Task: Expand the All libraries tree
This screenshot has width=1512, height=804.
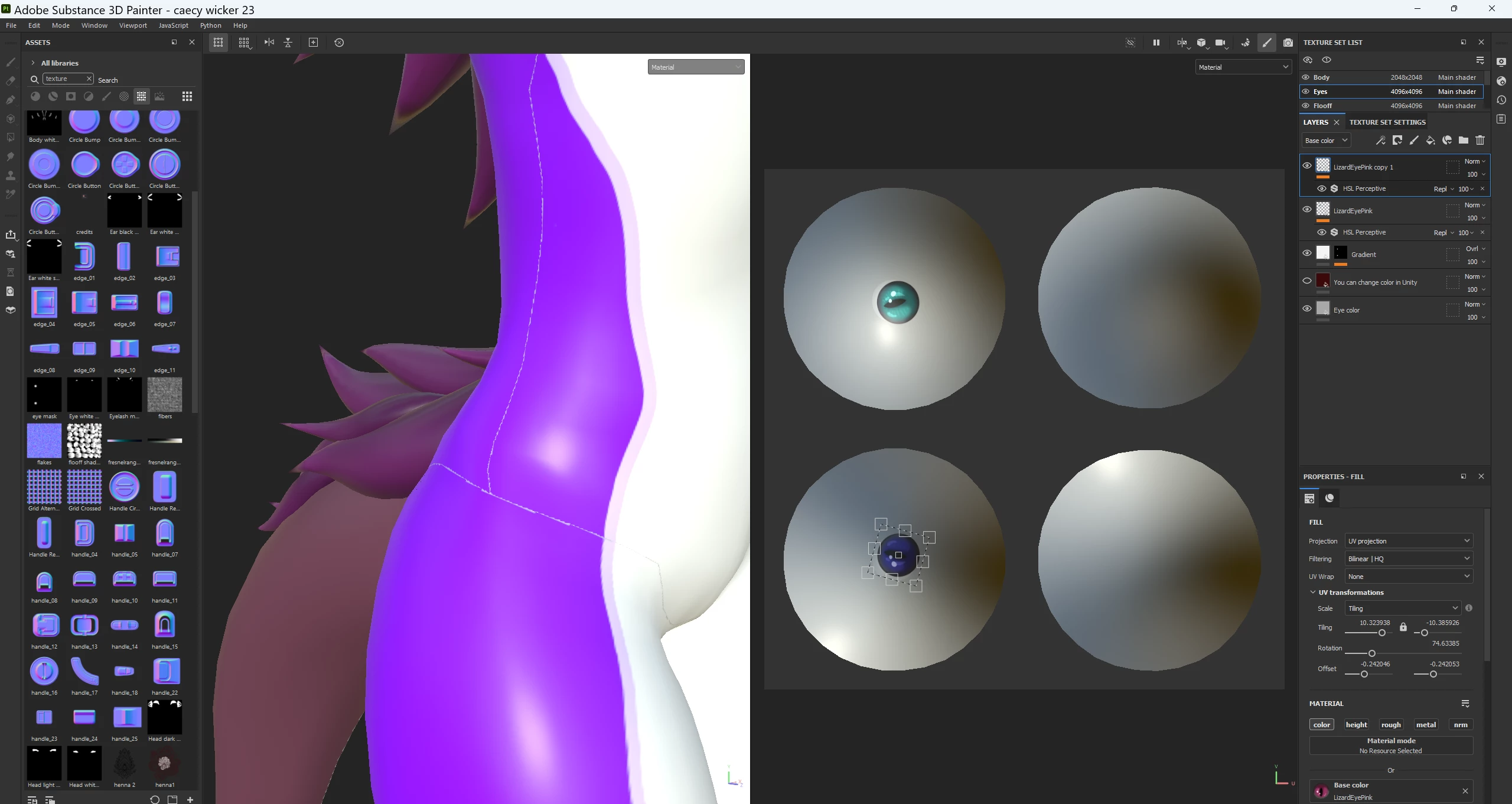Action: 33,63
